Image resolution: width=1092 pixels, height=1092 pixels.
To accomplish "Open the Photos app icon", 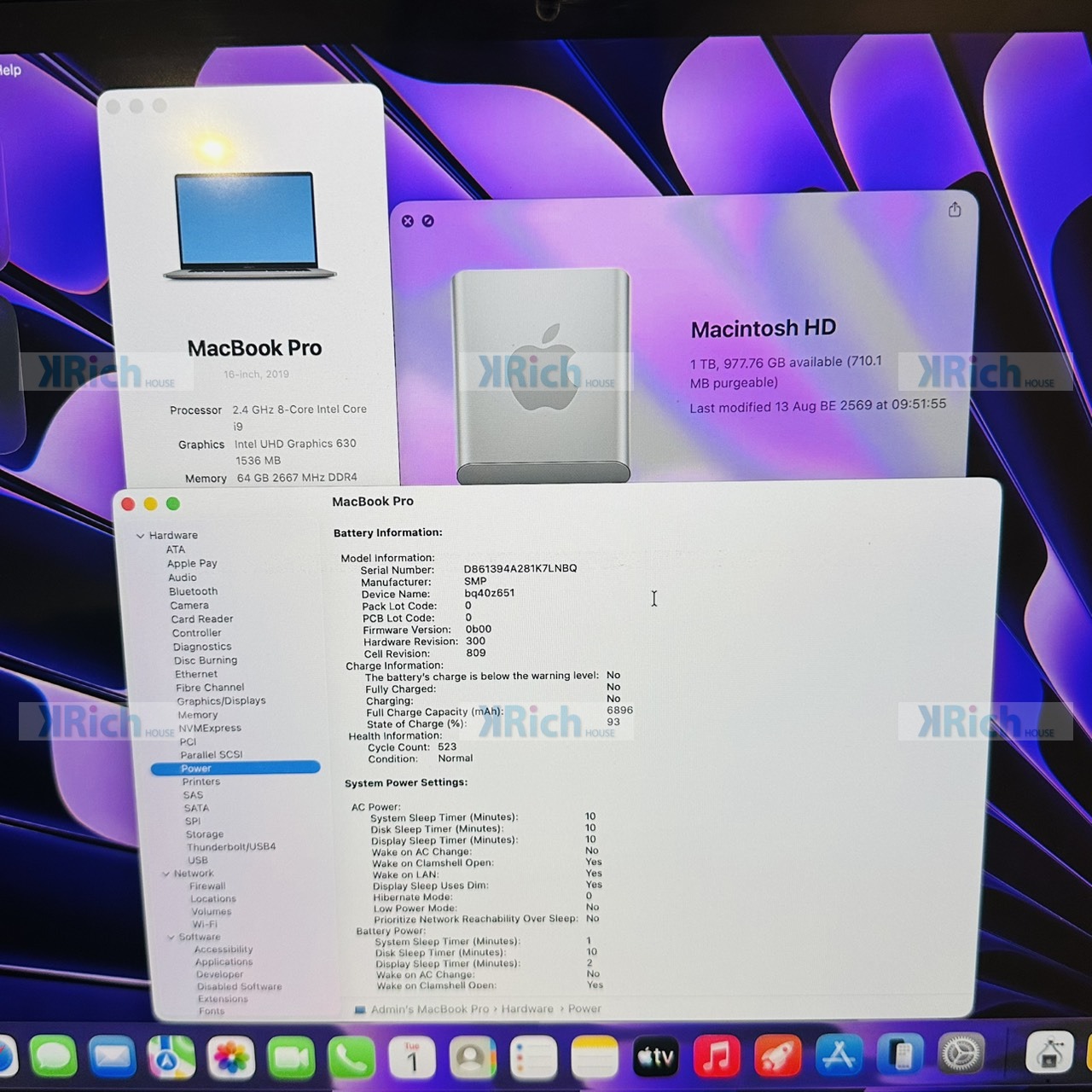I will click(x=231, y=1058).
